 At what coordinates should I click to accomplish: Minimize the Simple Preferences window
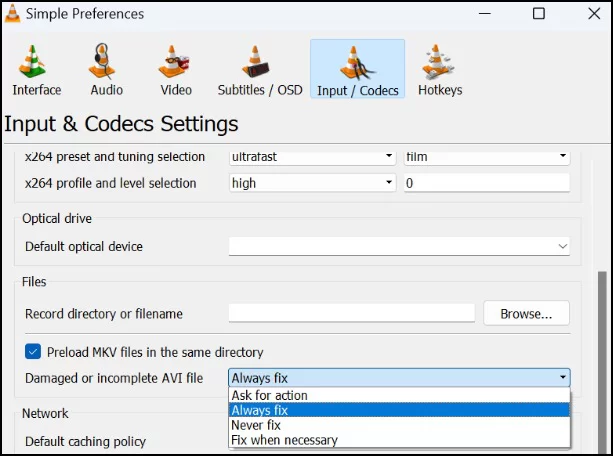(x=485, y=14)
